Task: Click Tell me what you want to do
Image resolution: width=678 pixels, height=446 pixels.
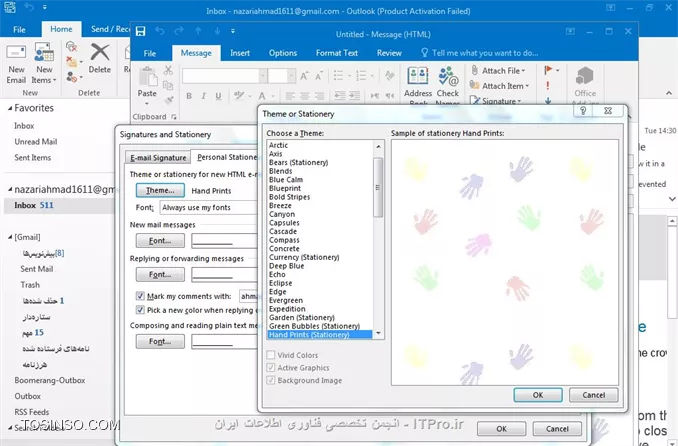Action: (480, 53)
